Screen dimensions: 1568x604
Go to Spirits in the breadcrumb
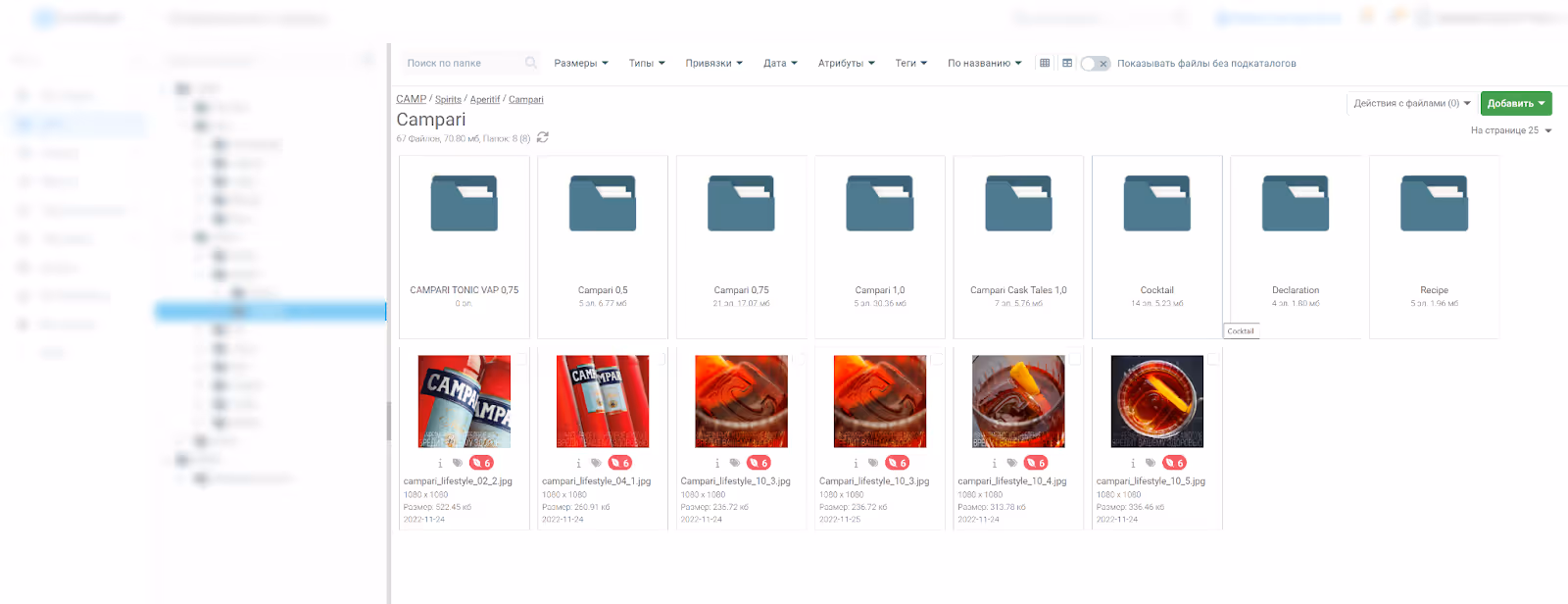448,99
